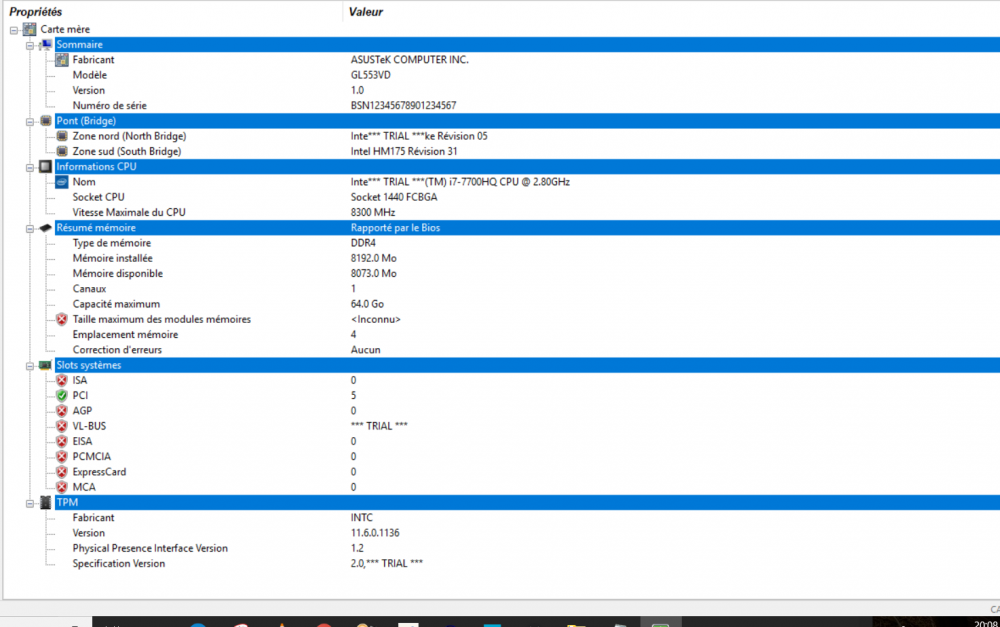Click the INTC manufacturer value
The image size is (1000, 627).
[x=362, y=518]
